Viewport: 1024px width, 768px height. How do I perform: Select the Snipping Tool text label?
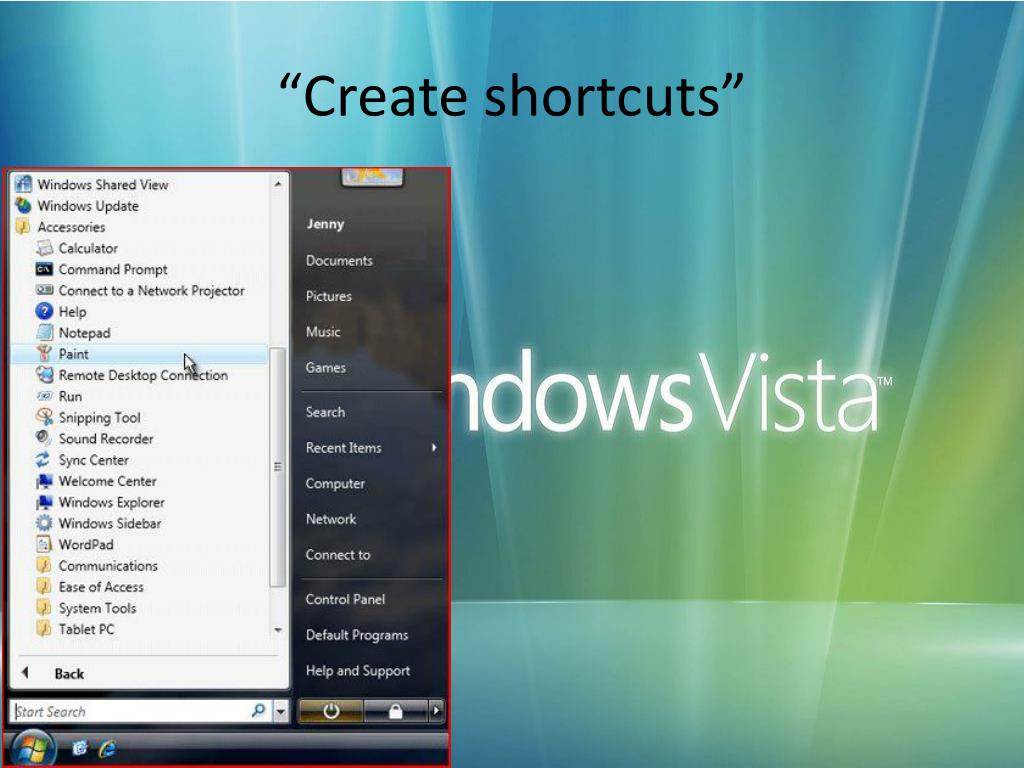point(99,417)
